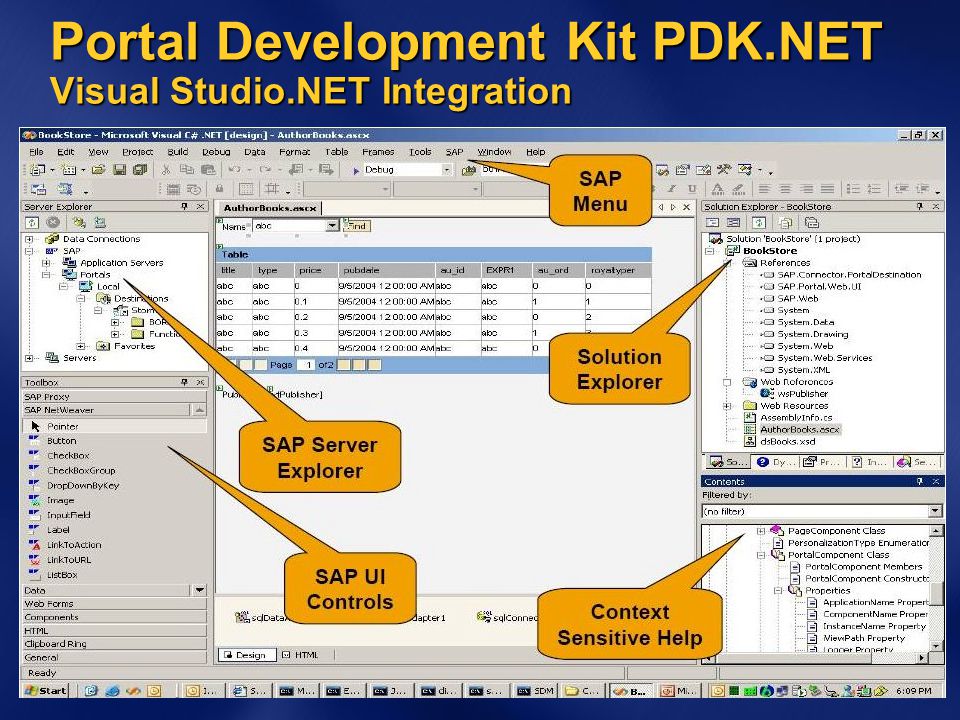Click the Connect to Server icon in Server Explorer
Screen dimensions: 960x720
pyautogui.click(x=100, y=222)
